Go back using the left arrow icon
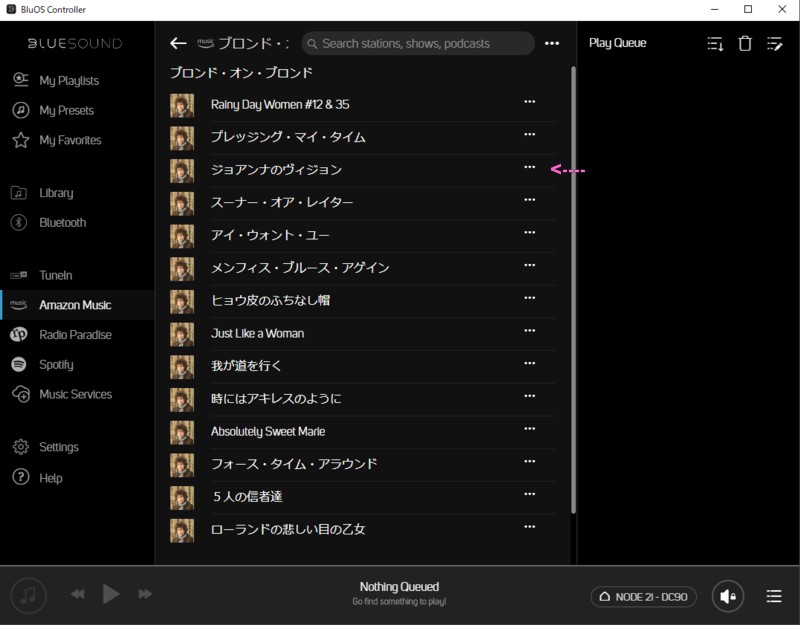The height and width of the screenshot is (625, 800). coord(178,43)
